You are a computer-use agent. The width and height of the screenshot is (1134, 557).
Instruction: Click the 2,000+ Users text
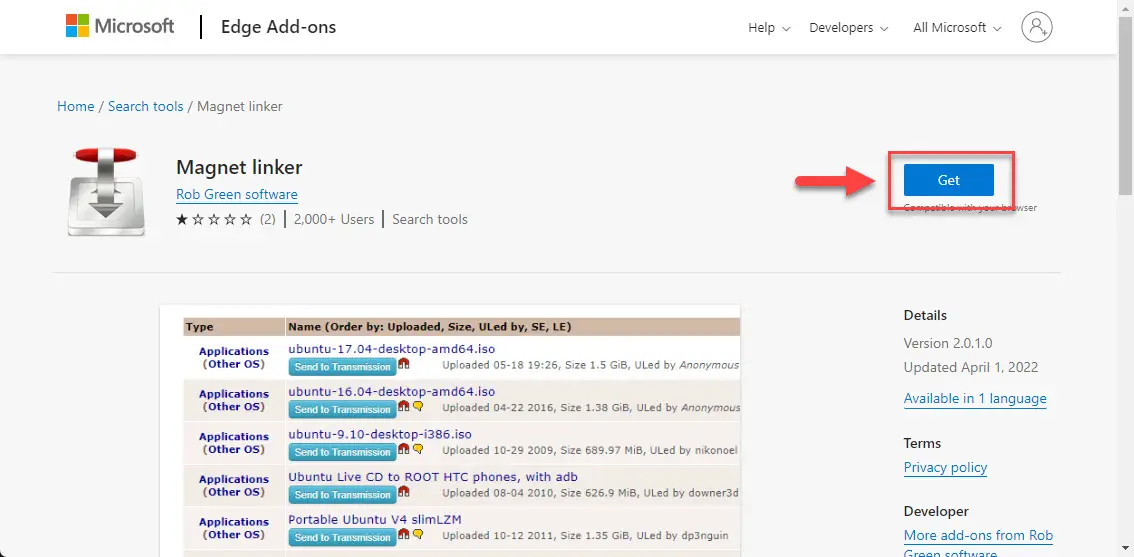(333, 219)
